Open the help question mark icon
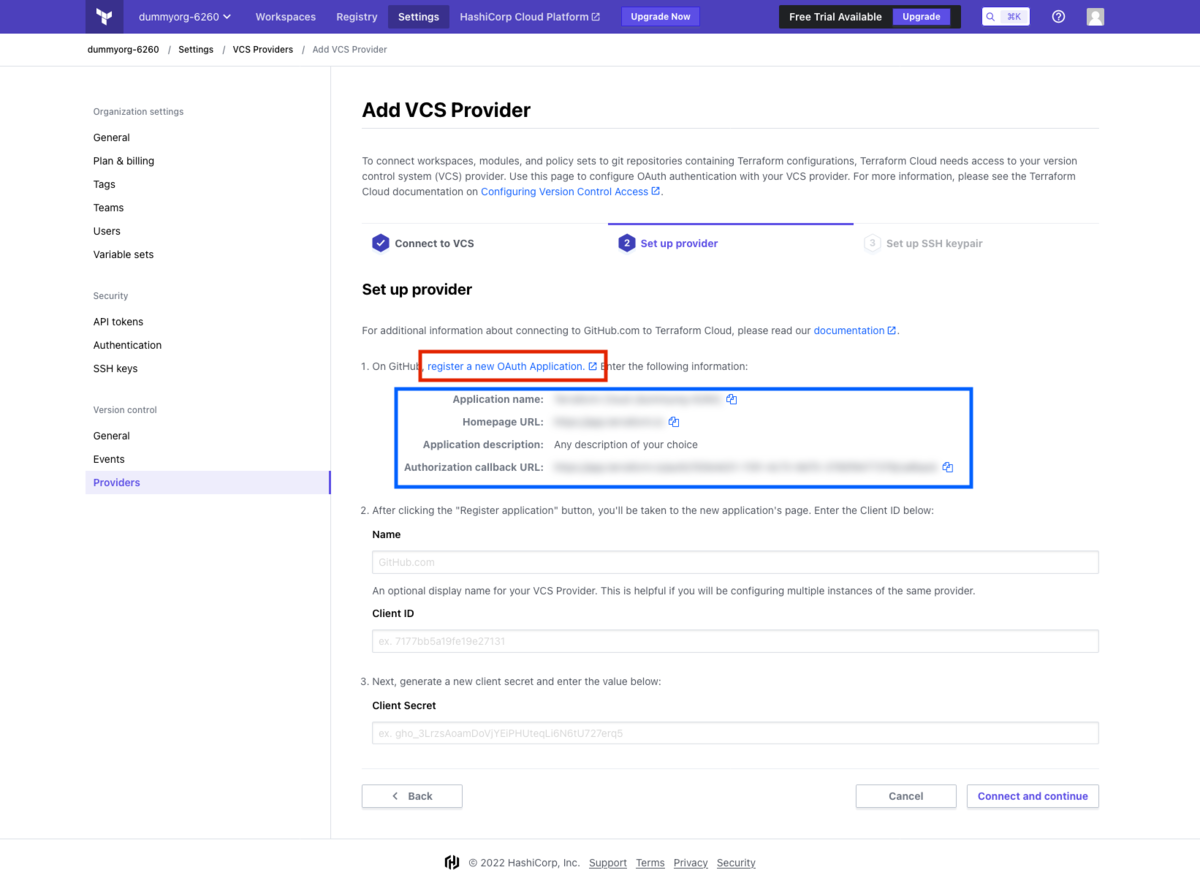The height and width of the screenshot is (870, 1200). (x=1059, y=17)
